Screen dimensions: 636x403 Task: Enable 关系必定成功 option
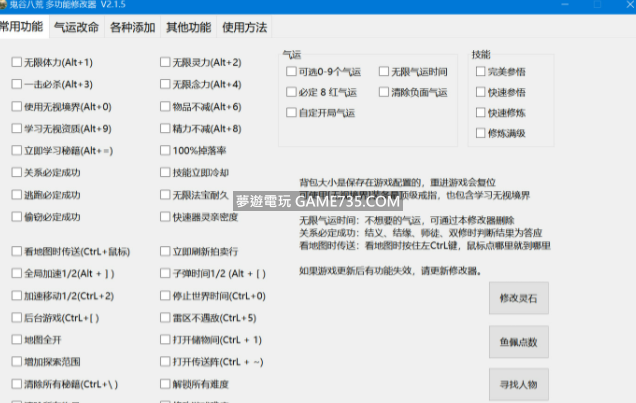(x=17, y=172)
